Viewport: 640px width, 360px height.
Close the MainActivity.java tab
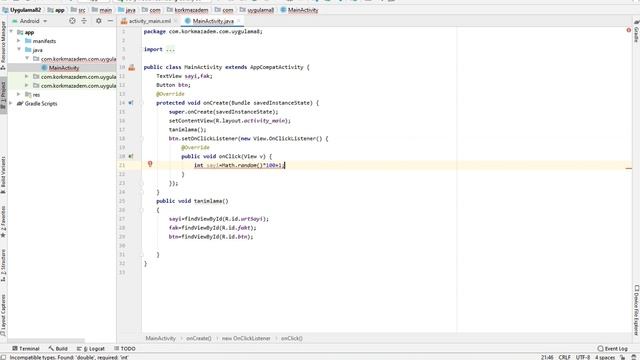click(239, 21)
